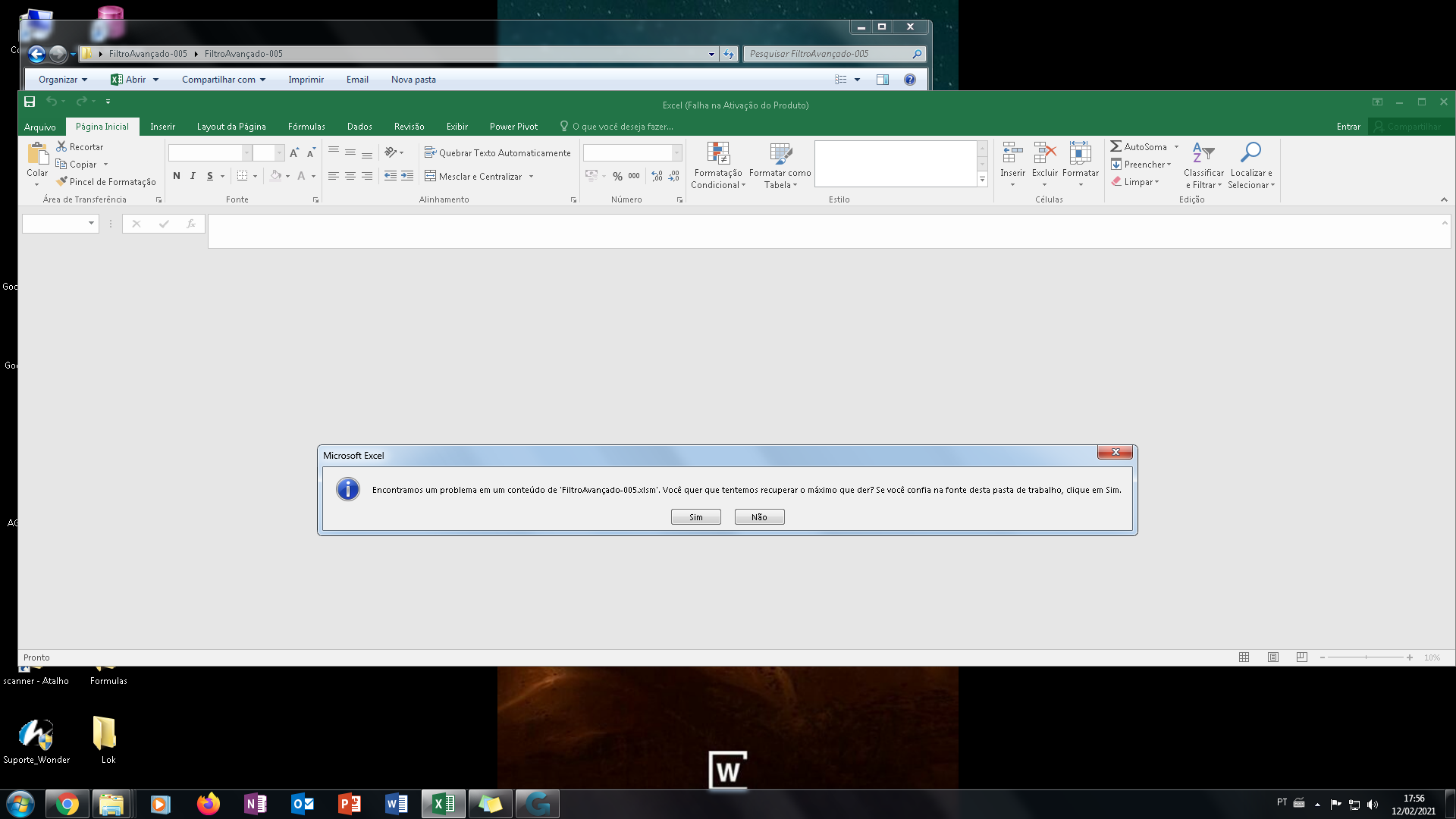Open Localizar e Selecionar menu
The image size is (1456, 819).
[1251, 165]
